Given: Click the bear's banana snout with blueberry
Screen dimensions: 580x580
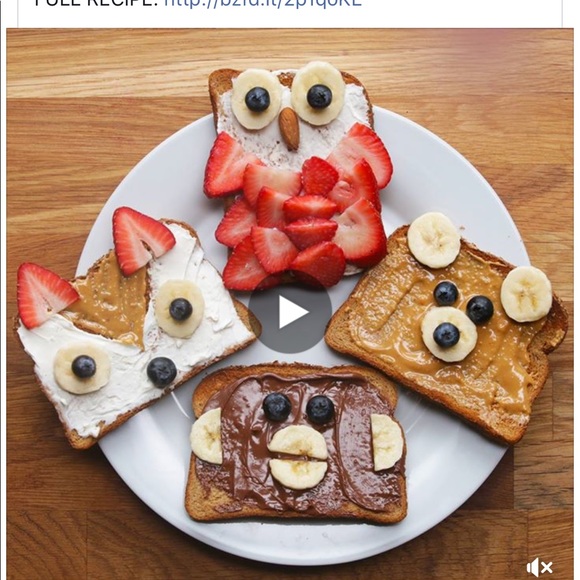Looking at the screenshot, I should click(449, 334).
